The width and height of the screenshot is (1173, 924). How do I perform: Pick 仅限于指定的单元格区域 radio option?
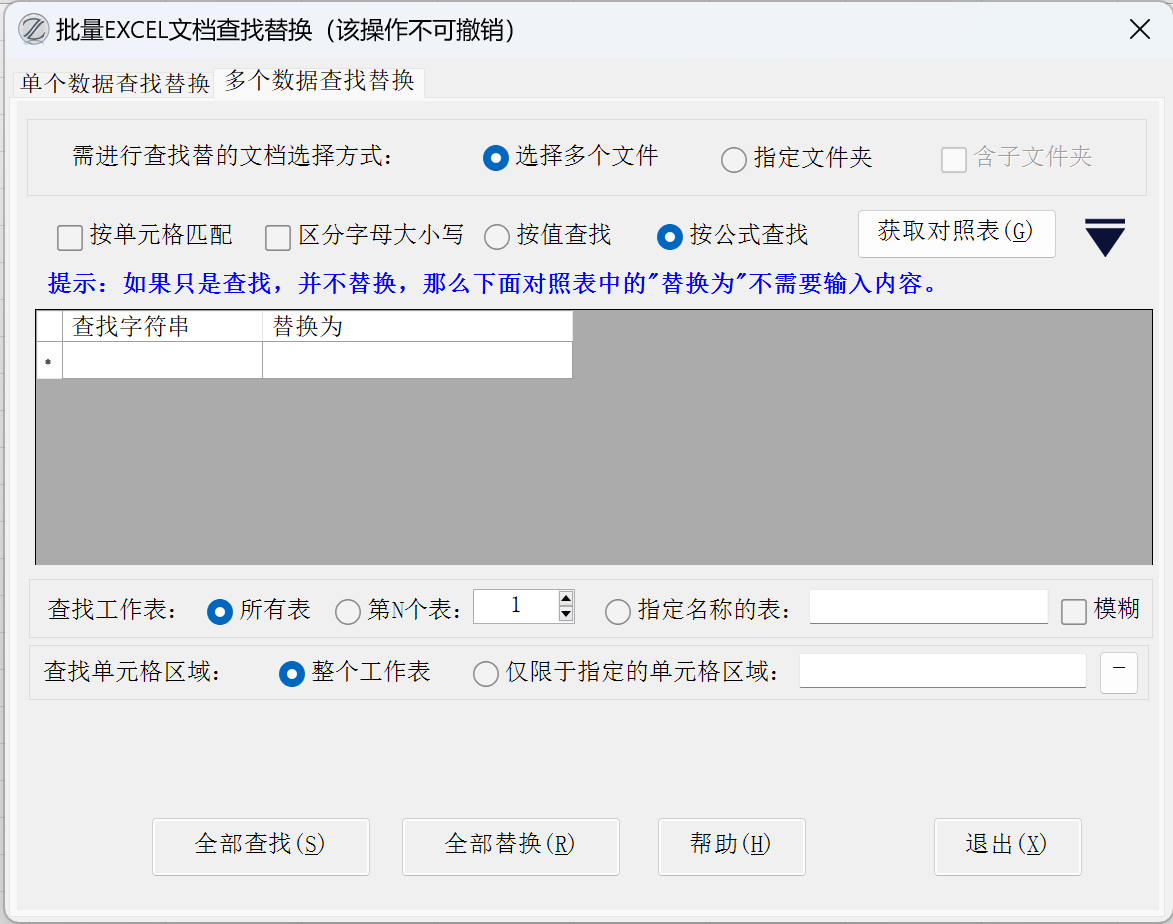(486, 673)
